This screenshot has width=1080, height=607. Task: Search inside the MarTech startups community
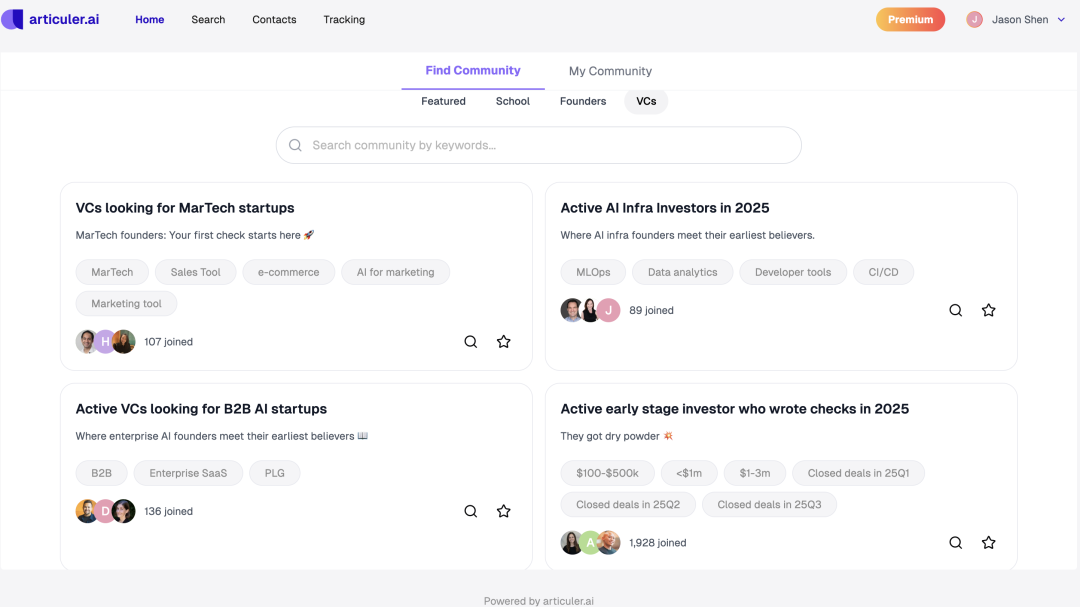pyautogui.click(x=471, y=342)
